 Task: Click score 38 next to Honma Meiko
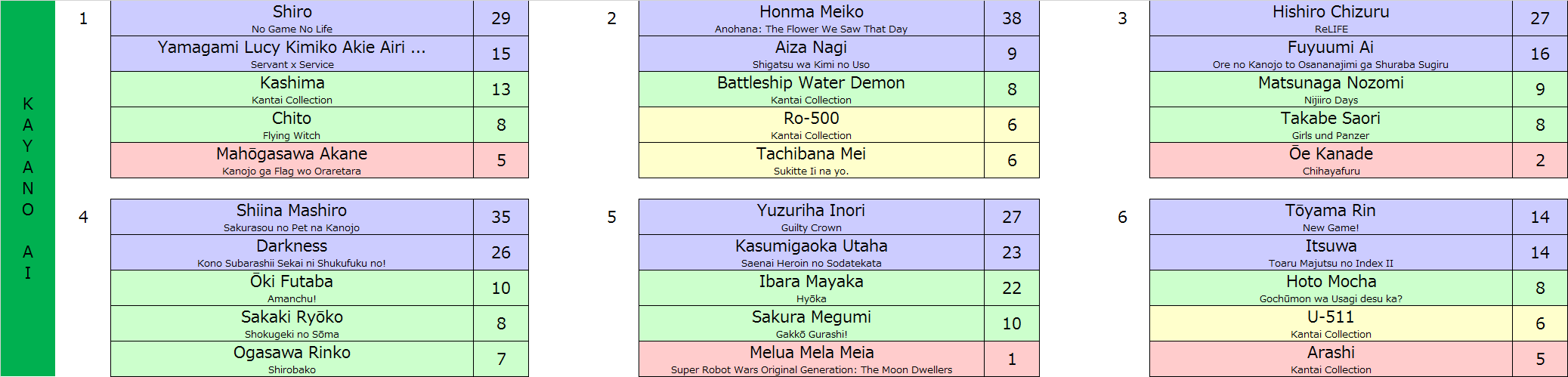[x=1012, y=18]
